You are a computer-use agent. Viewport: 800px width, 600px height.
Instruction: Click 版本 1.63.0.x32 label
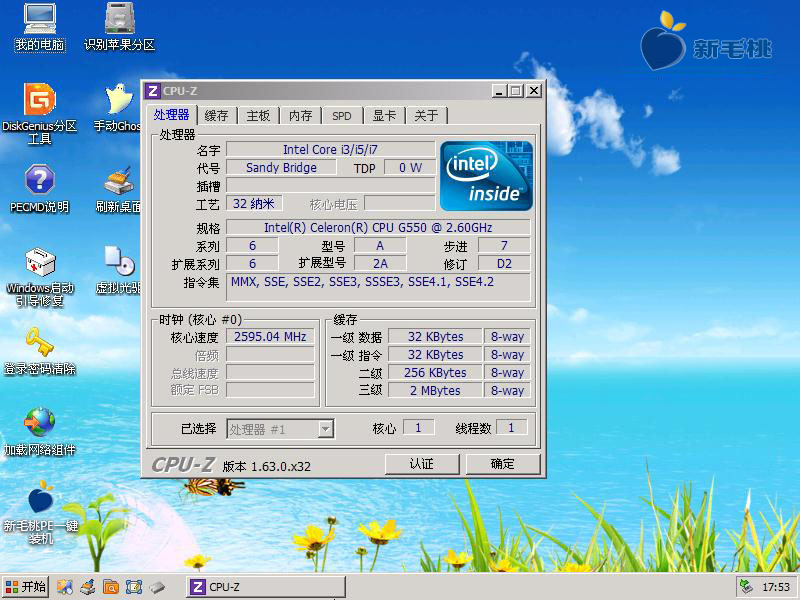pyautogui.click(x=267, y=466)
